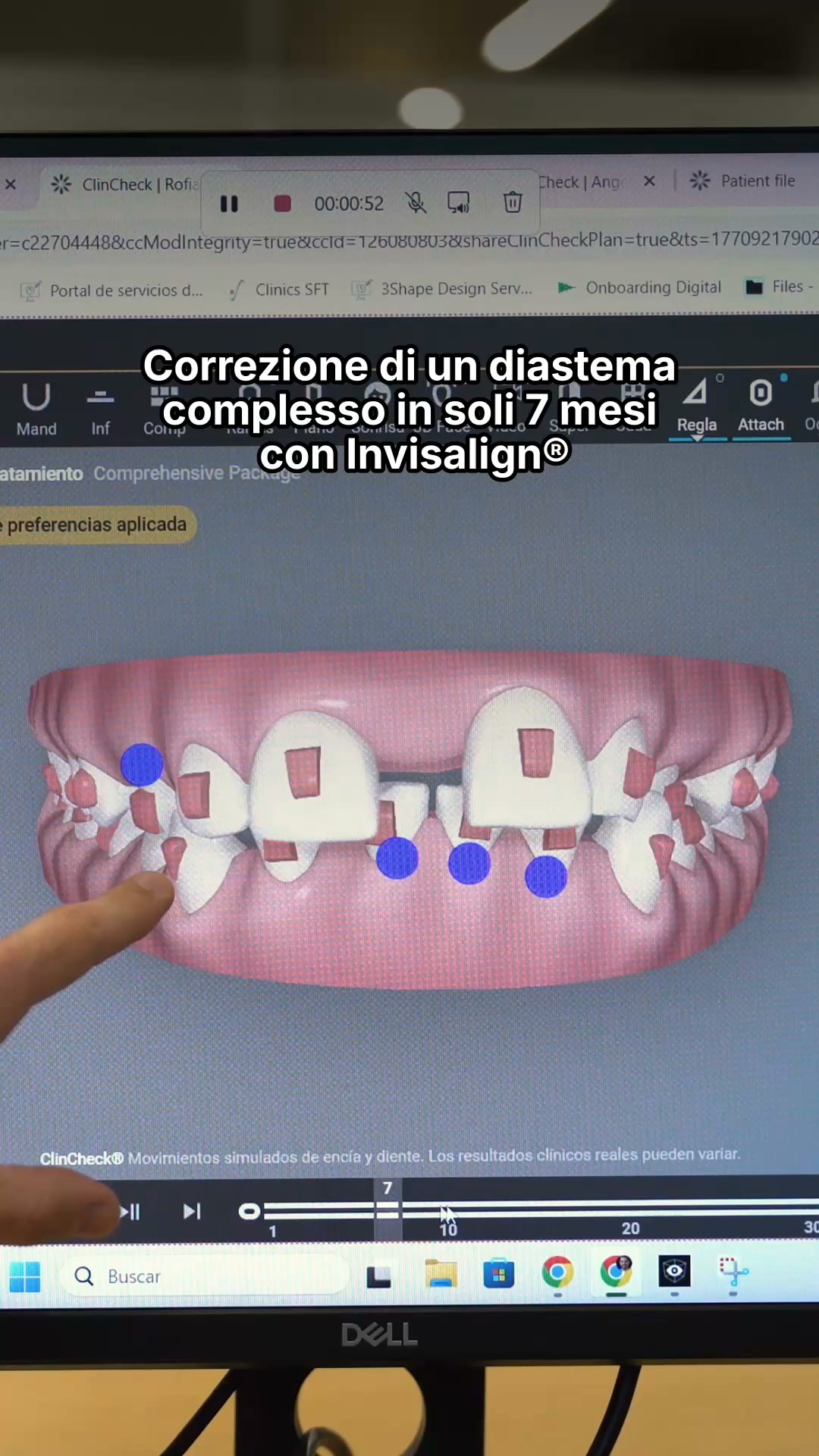Stop the screen recording with the red square
Viewport: 819px width, 1456px height.
[282, 203]
